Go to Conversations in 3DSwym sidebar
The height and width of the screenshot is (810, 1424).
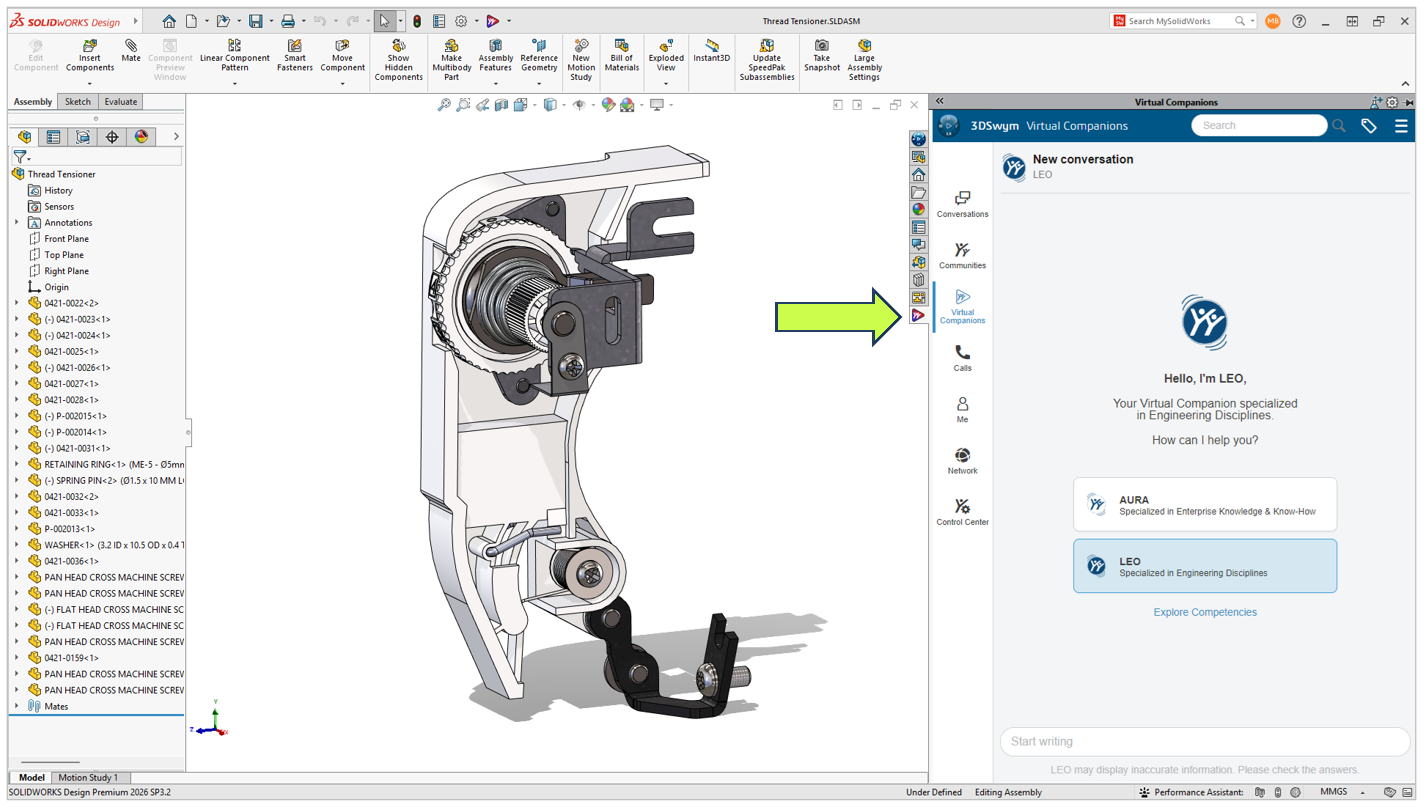click(x=962, y=204)
